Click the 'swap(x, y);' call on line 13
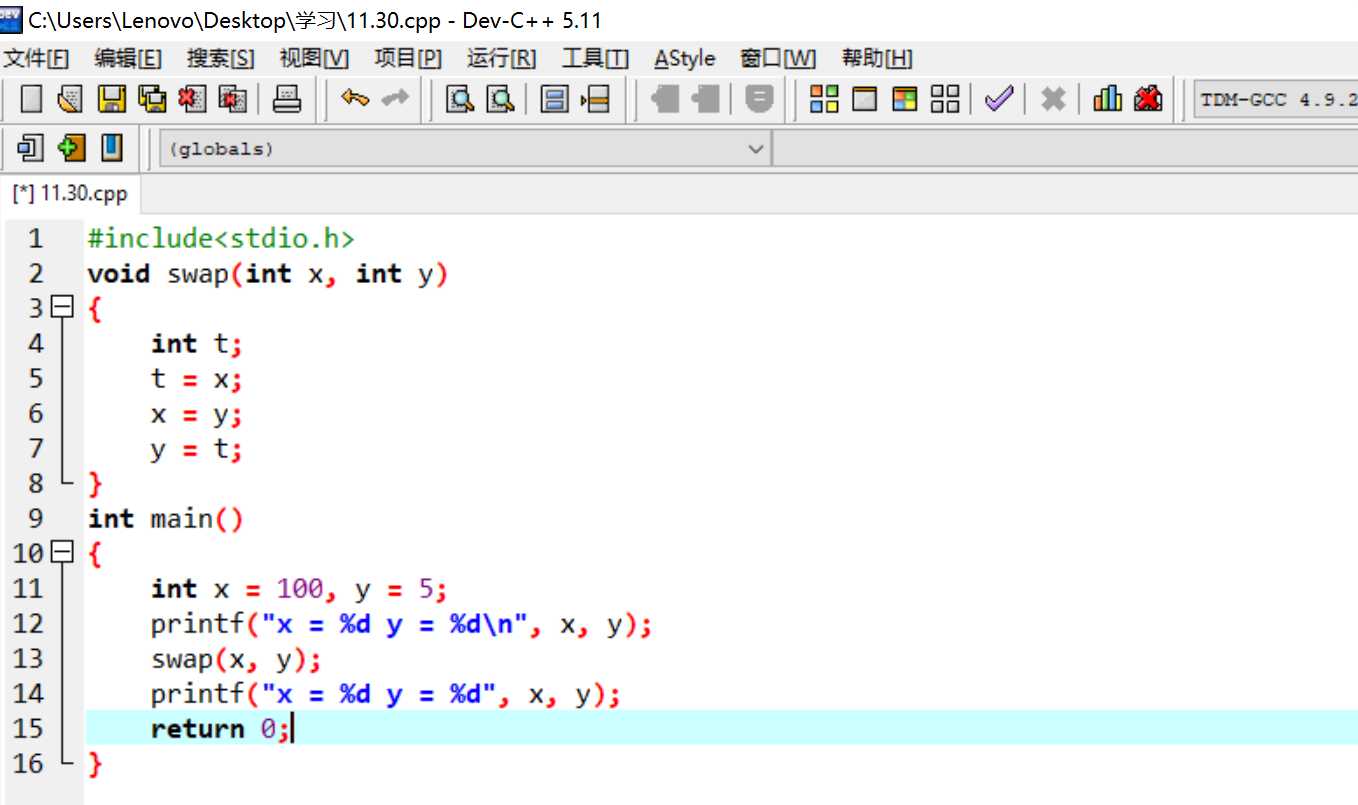This screenshot has width=1358, height=805. point(236,659)
